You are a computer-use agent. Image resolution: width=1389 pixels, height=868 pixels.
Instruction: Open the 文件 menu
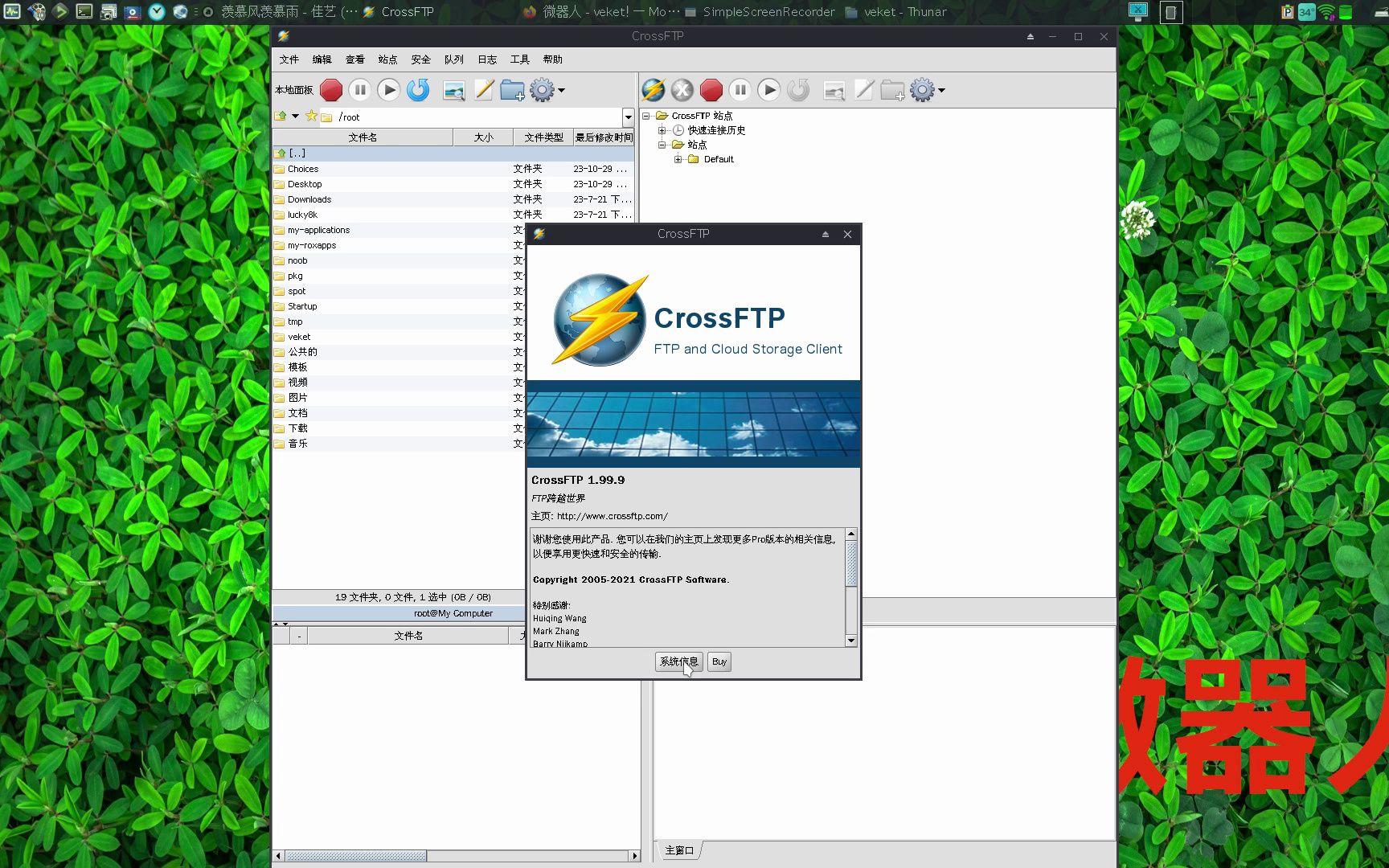point(289,59)
